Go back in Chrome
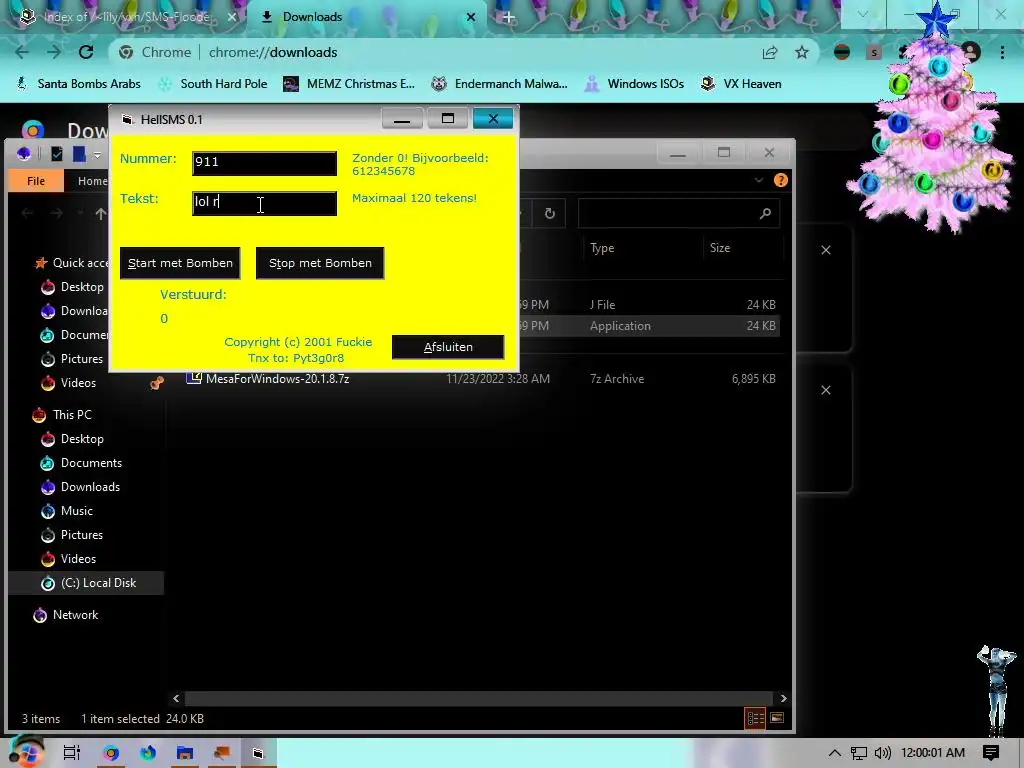 22,52
